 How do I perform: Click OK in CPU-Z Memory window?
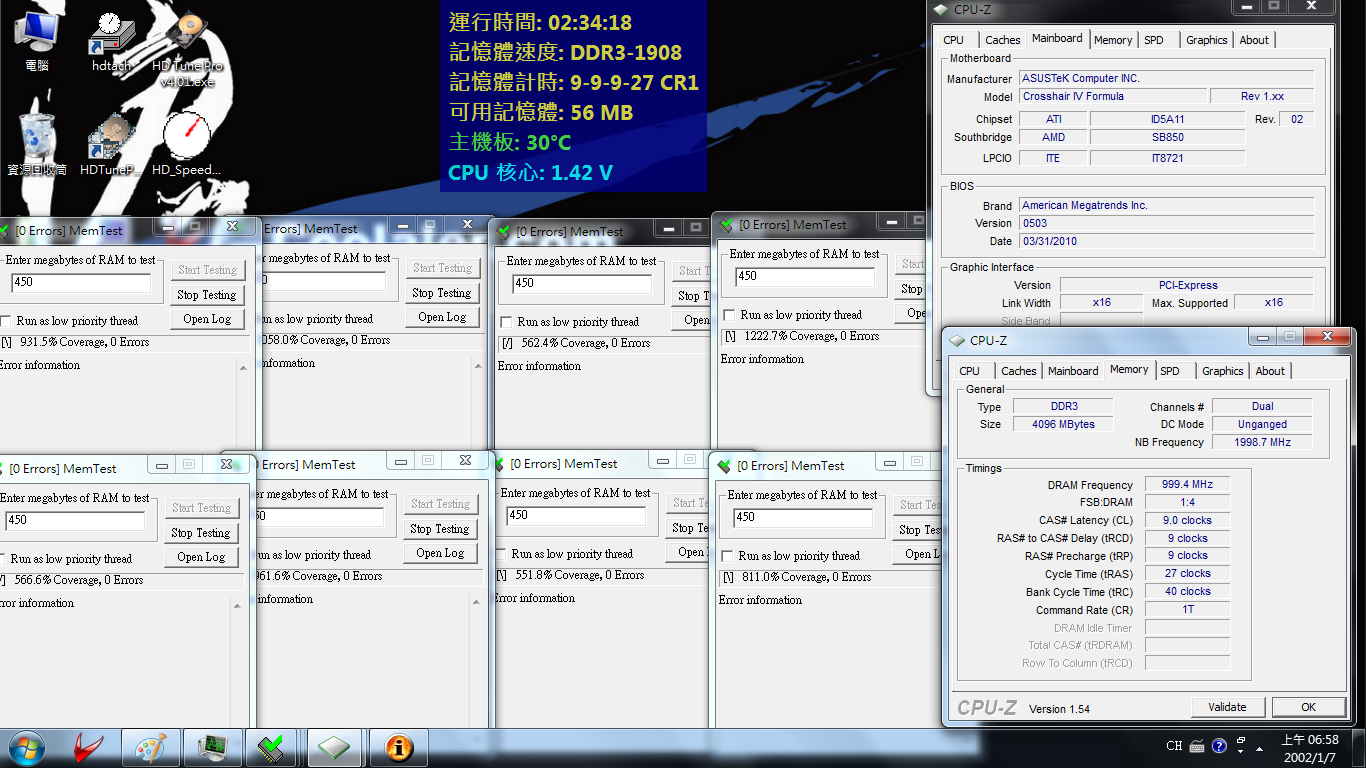pyautogui.click(x=1308, y=707)
